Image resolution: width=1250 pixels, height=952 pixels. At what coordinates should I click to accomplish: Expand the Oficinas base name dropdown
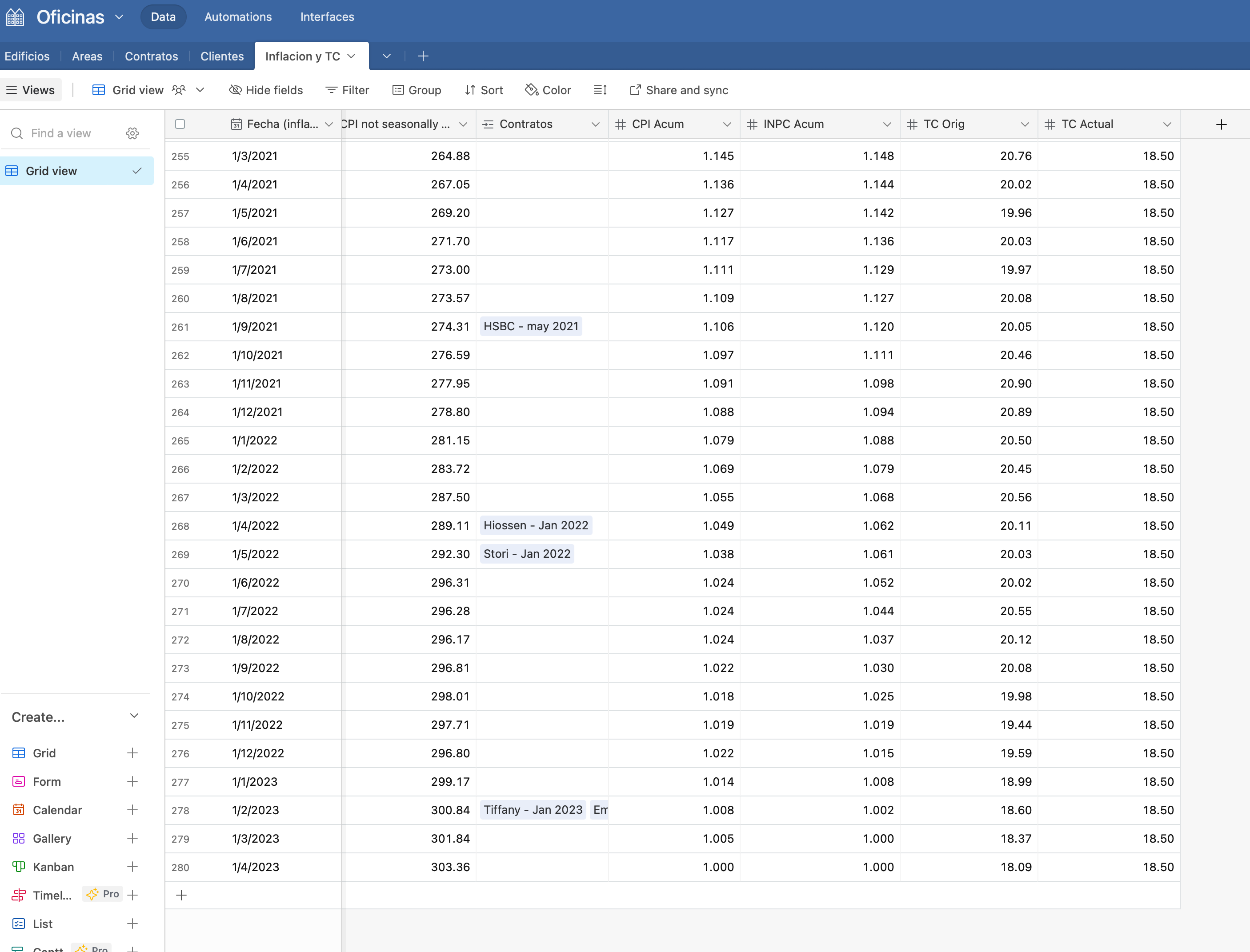click(119, 17)
